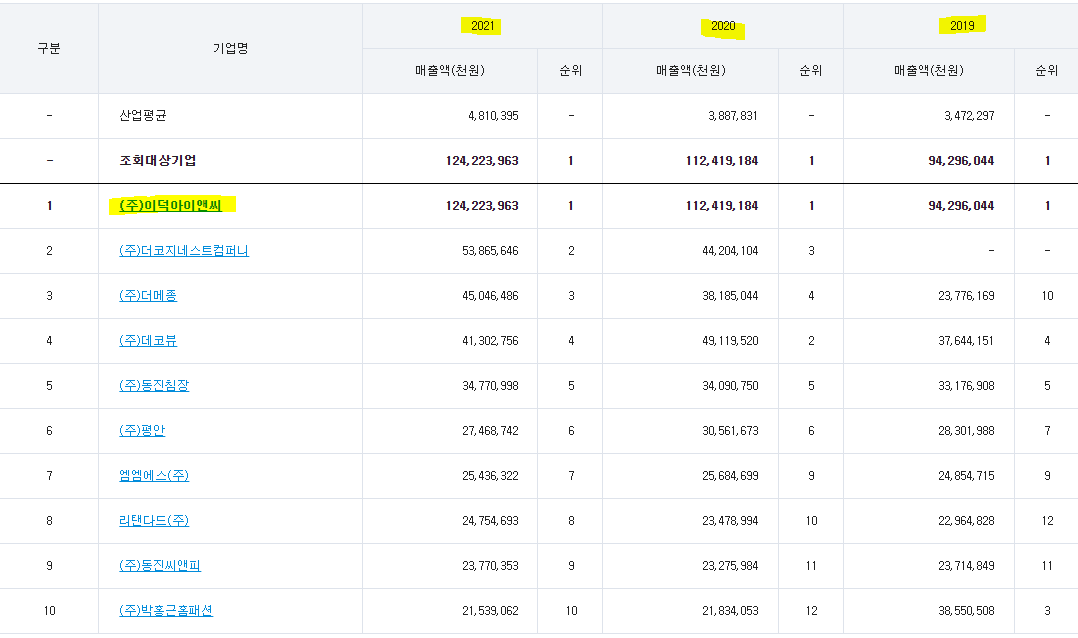Click the 순위 header under 2020
Screen dimensions: 1078x638
(x=811, y=71)
